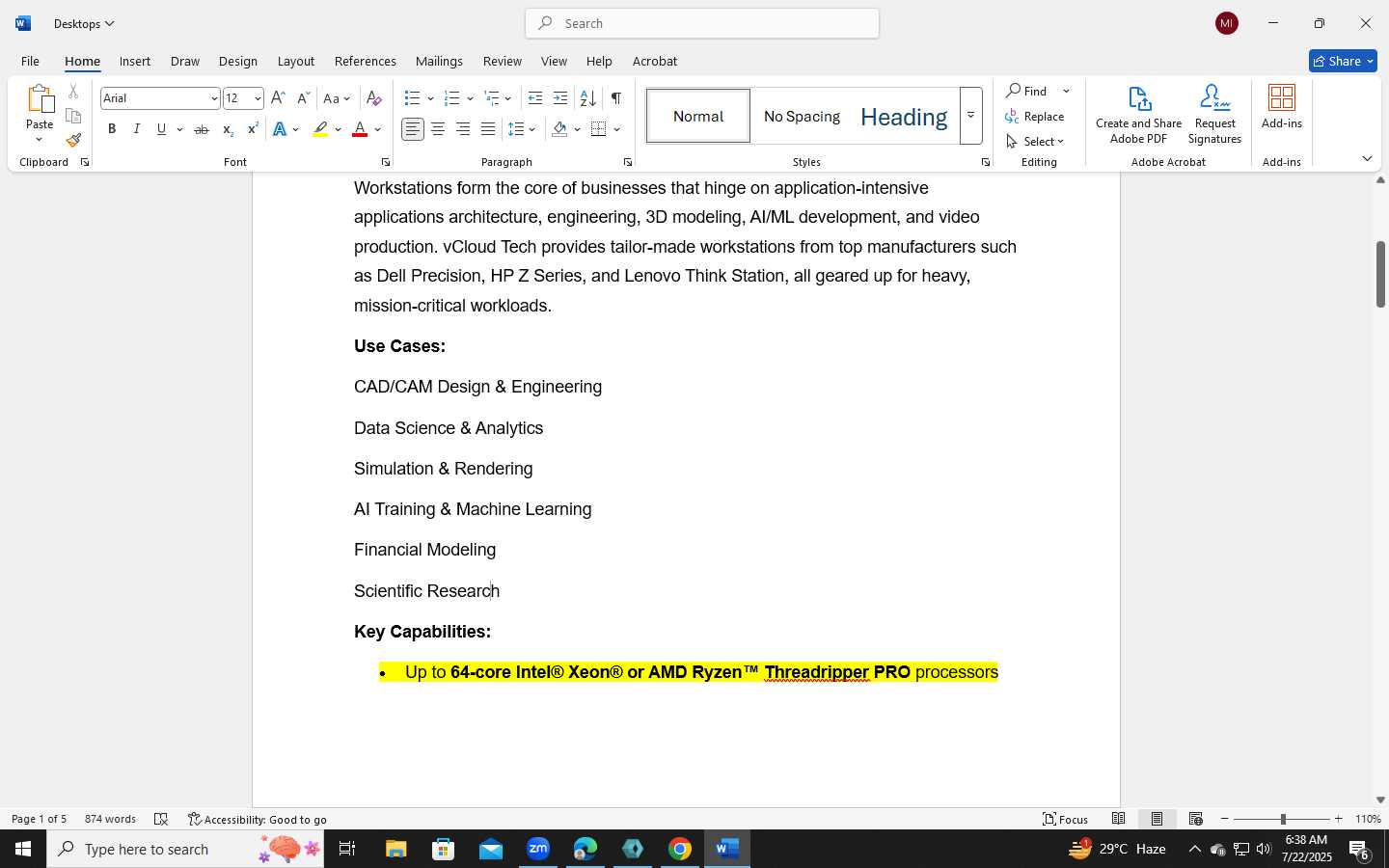Image resolution: width=1389 pixels, height=868 pixels.
Task: Center-align the paragraph
Action: (438, 129)
